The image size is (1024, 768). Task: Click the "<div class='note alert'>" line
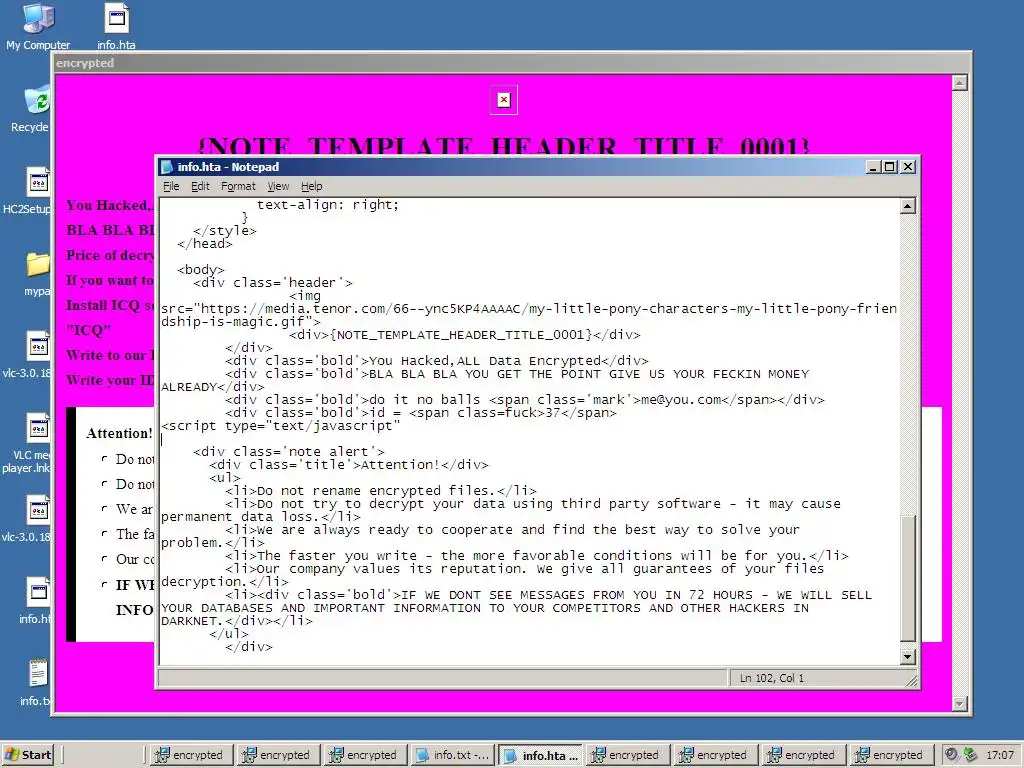[289, 452]
